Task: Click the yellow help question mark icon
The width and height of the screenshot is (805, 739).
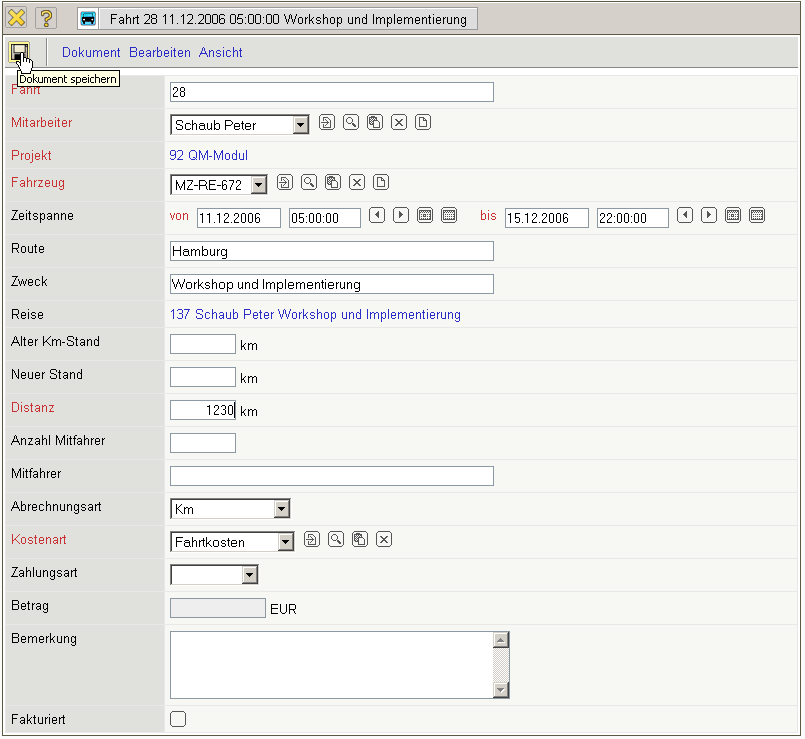Action: tap(46, 18)
